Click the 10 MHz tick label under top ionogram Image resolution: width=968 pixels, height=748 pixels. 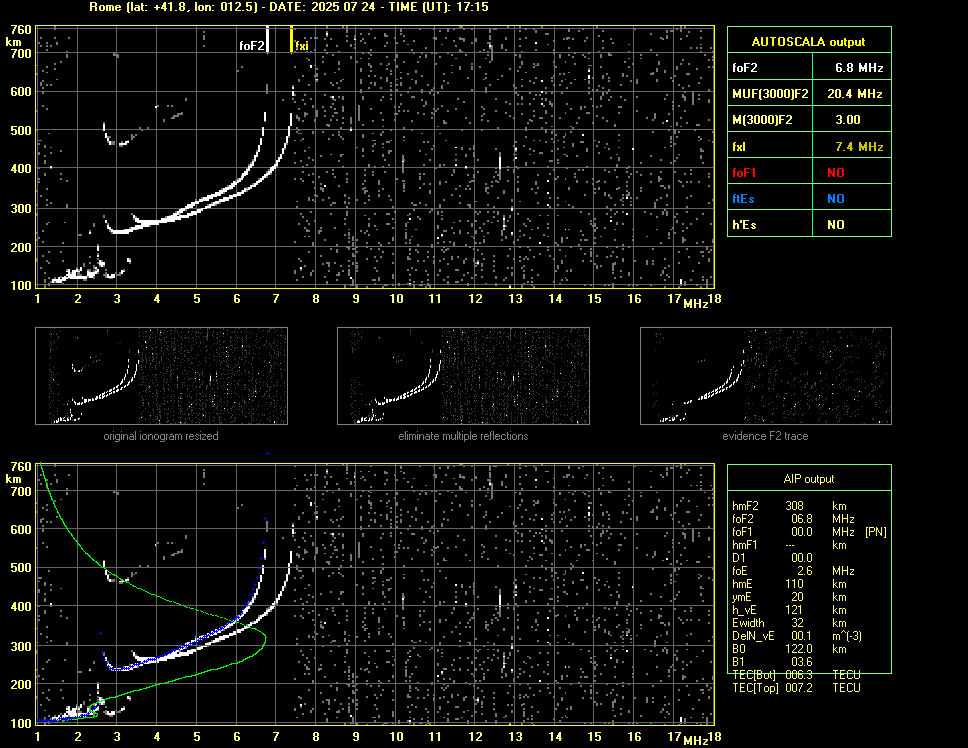pyautogui.click(x=396, y=299)
